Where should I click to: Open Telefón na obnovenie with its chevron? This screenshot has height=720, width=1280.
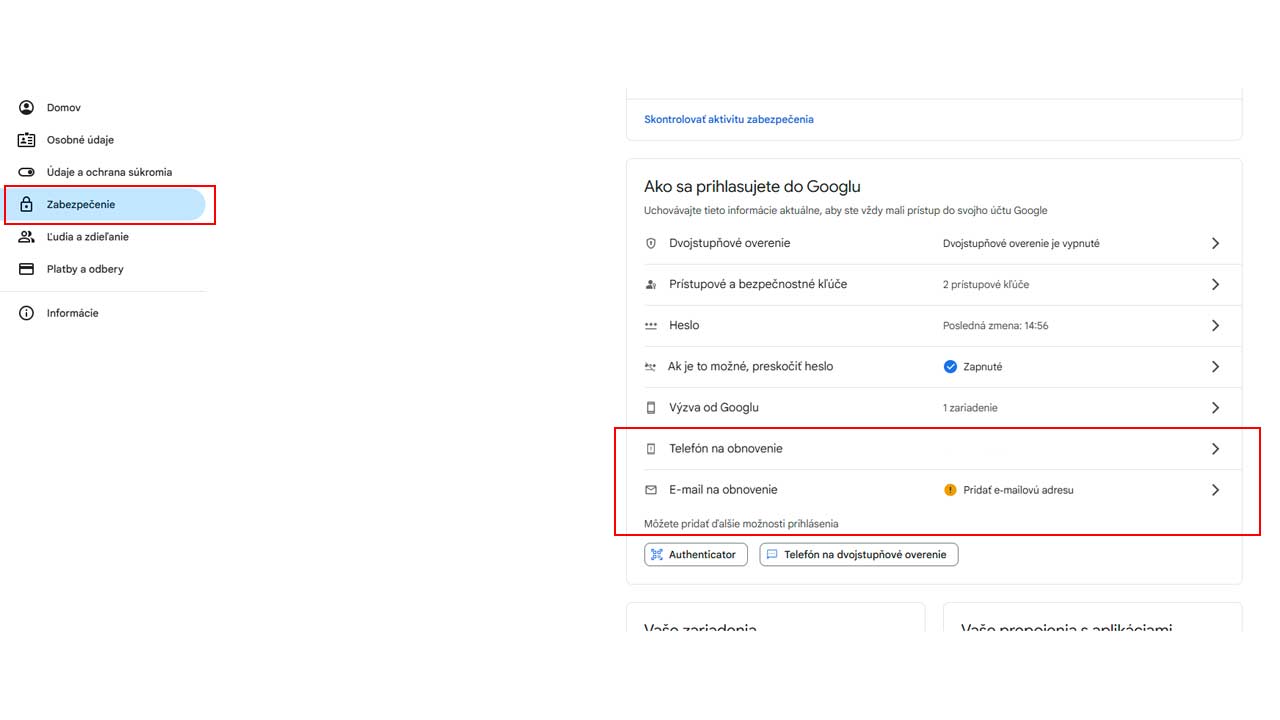[x=1215, y=449]
